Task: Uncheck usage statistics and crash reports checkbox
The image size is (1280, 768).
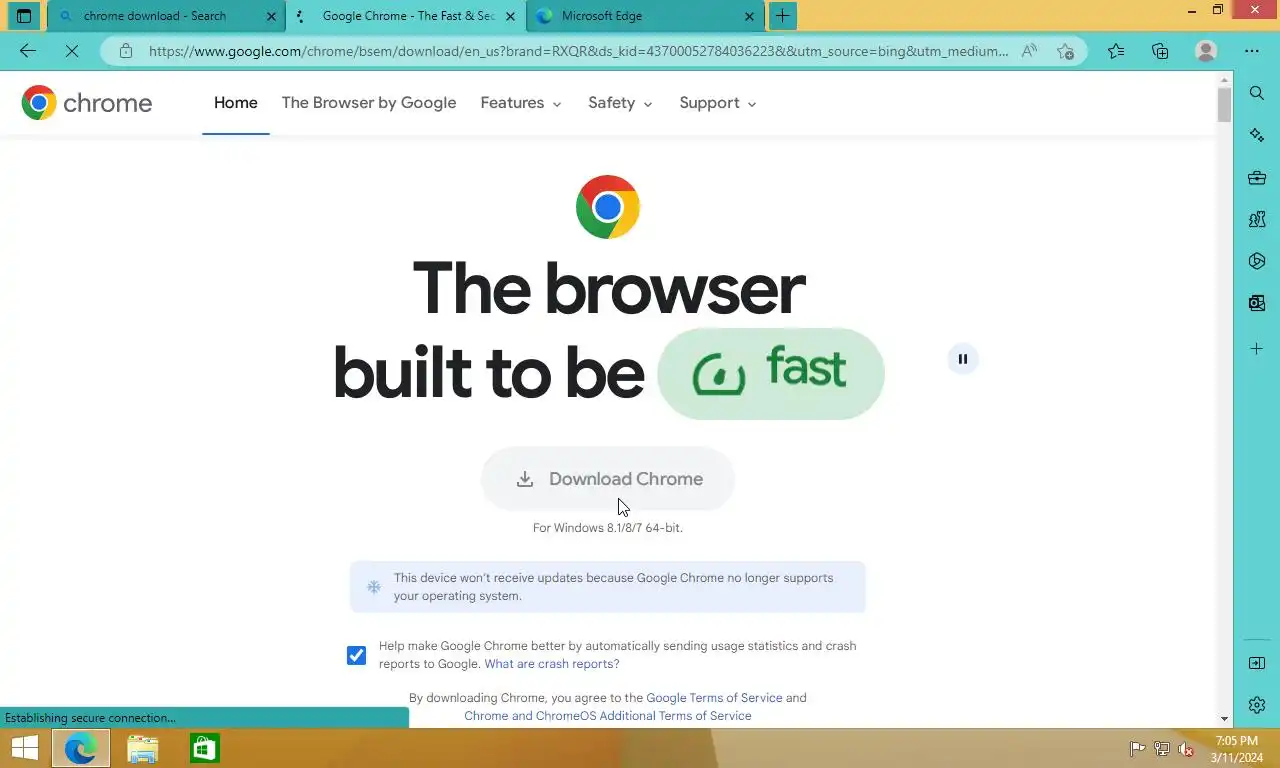Action: point(356,655)
